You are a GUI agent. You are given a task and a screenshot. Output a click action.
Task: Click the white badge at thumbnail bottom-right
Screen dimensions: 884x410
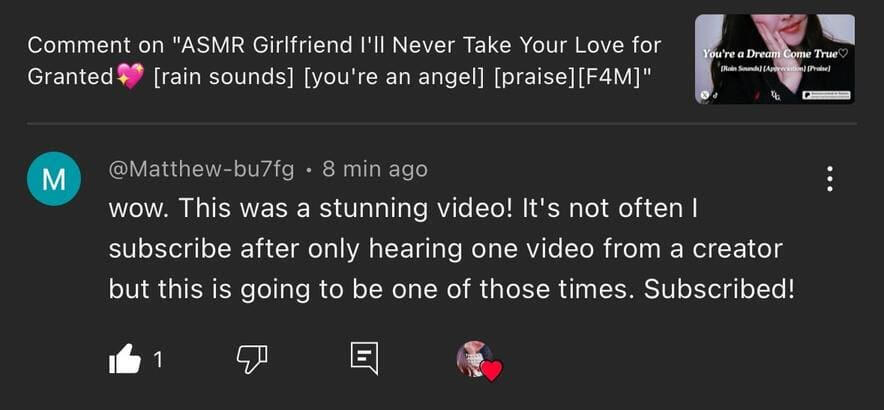coord(825,94)
